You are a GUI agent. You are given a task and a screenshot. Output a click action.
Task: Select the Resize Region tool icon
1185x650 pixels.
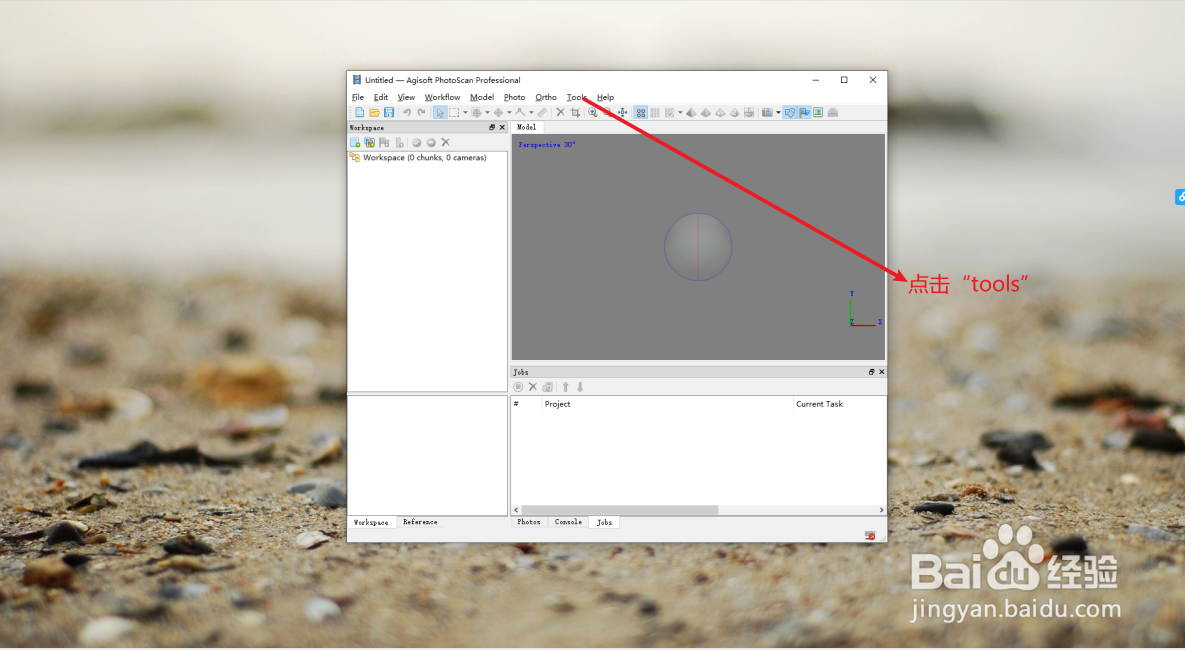pos(476,112)
